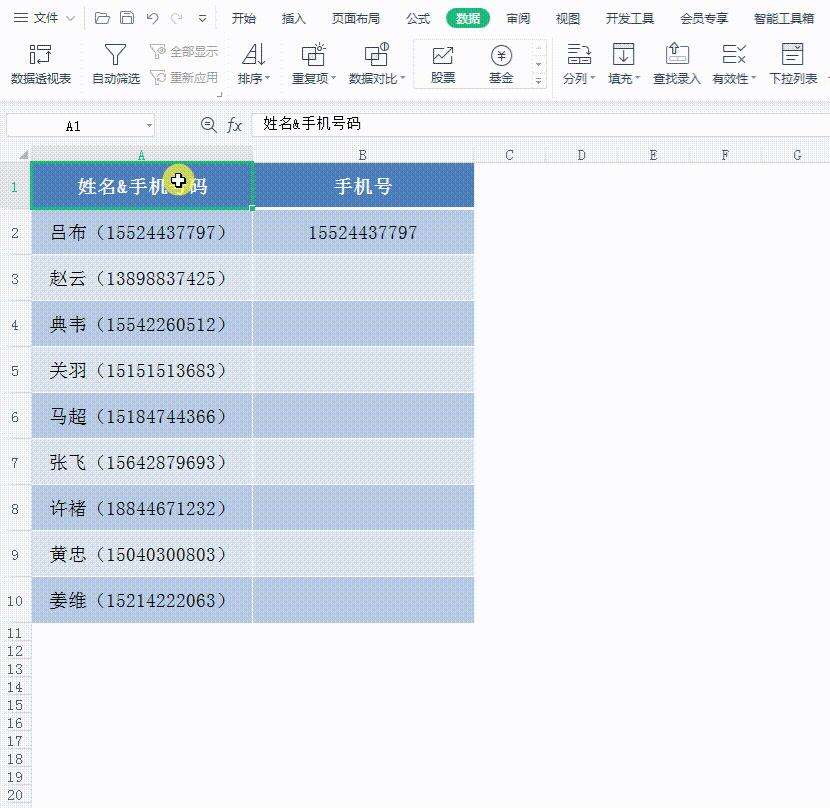Switch to the 公式 Formulas ribbon tab

[418, 17]
